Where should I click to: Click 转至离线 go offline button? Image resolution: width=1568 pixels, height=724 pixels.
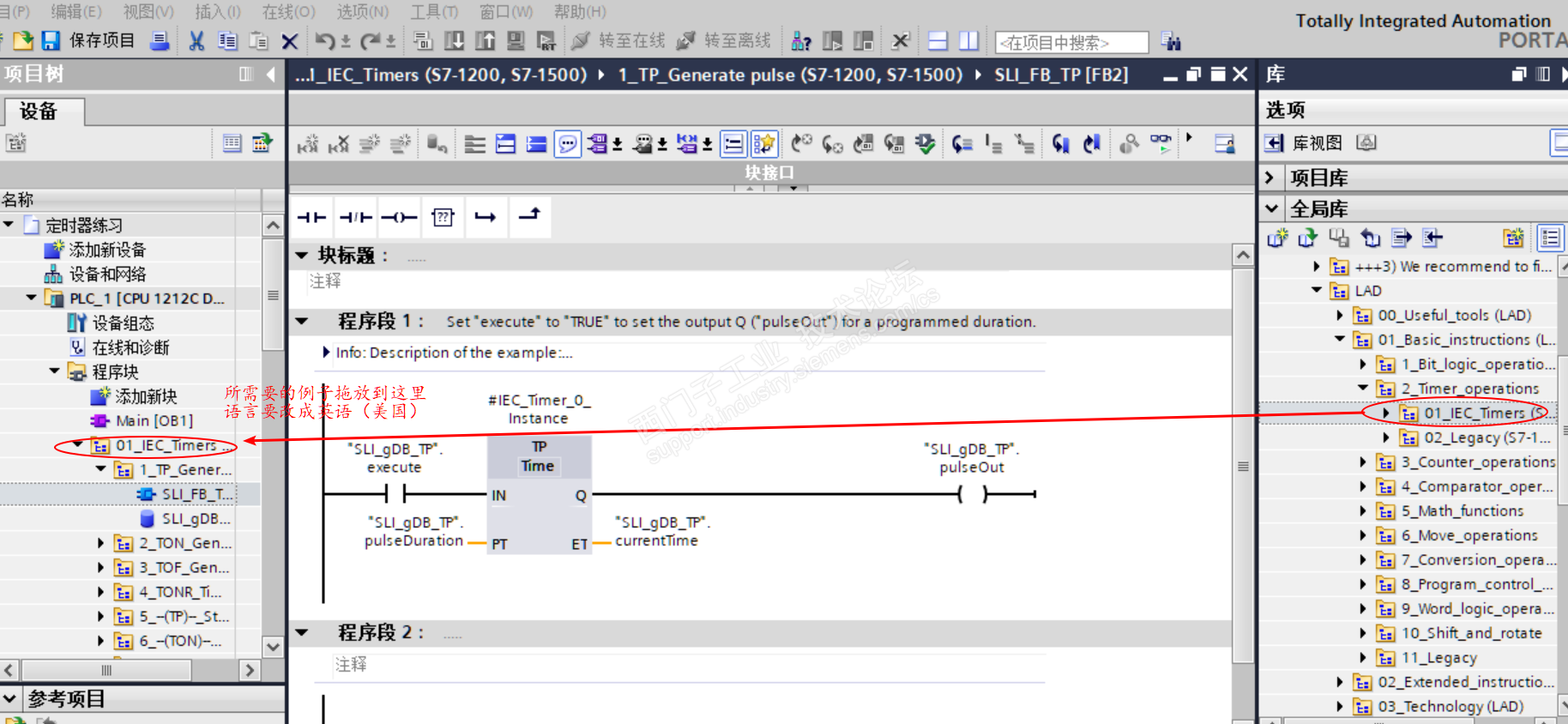pyautogui.click(x=724, y=40)
